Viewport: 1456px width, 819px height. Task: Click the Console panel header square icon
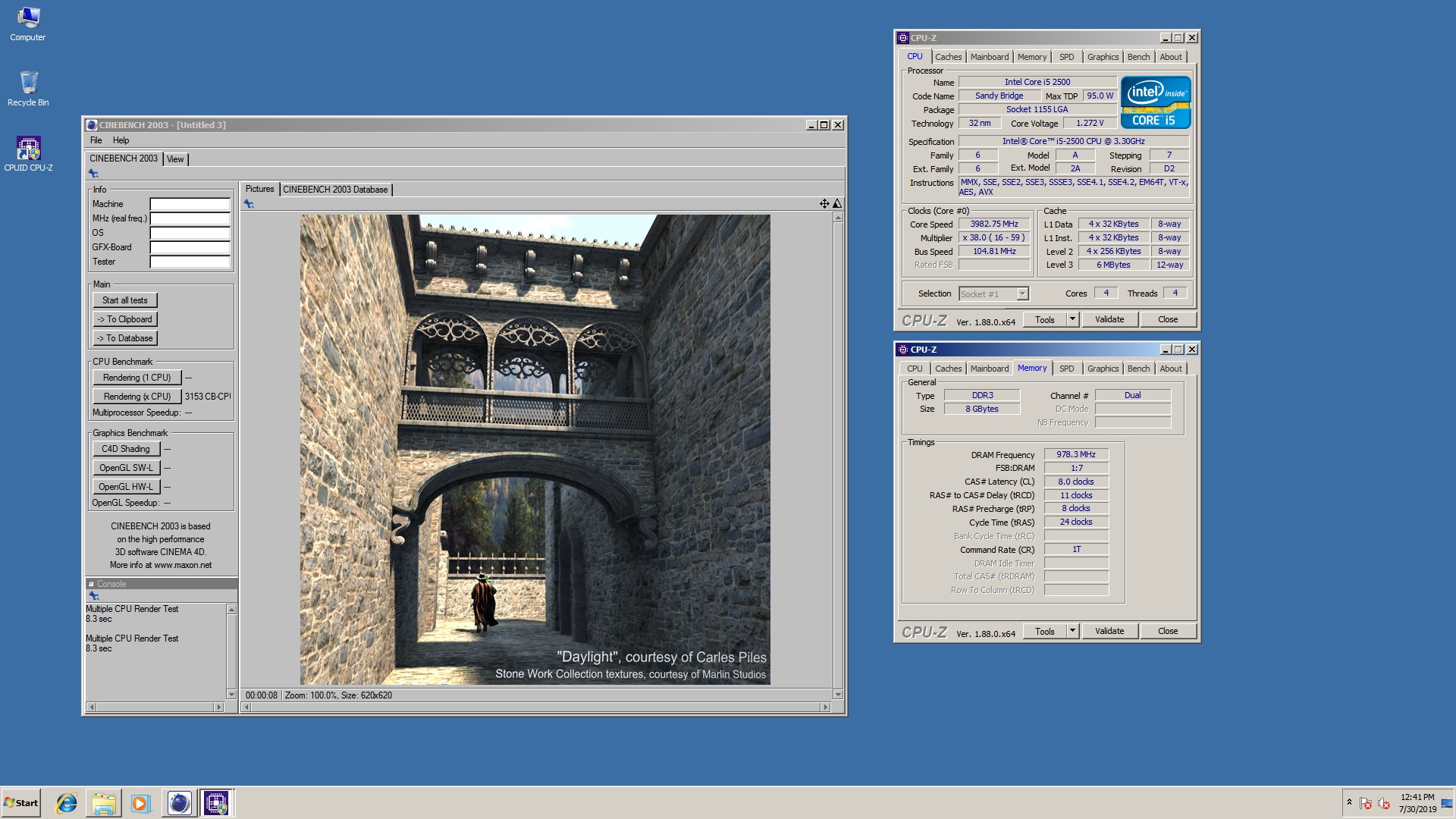[x=91, y=584]
